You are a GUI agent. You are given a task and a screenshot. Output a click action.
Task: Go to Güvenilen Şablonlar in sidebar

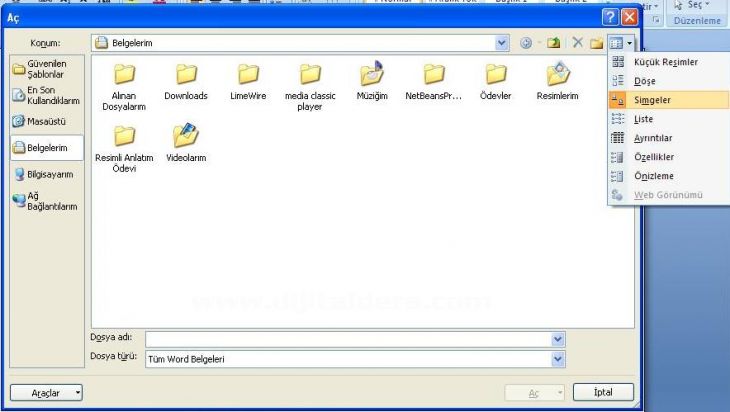tap(47, 69)
